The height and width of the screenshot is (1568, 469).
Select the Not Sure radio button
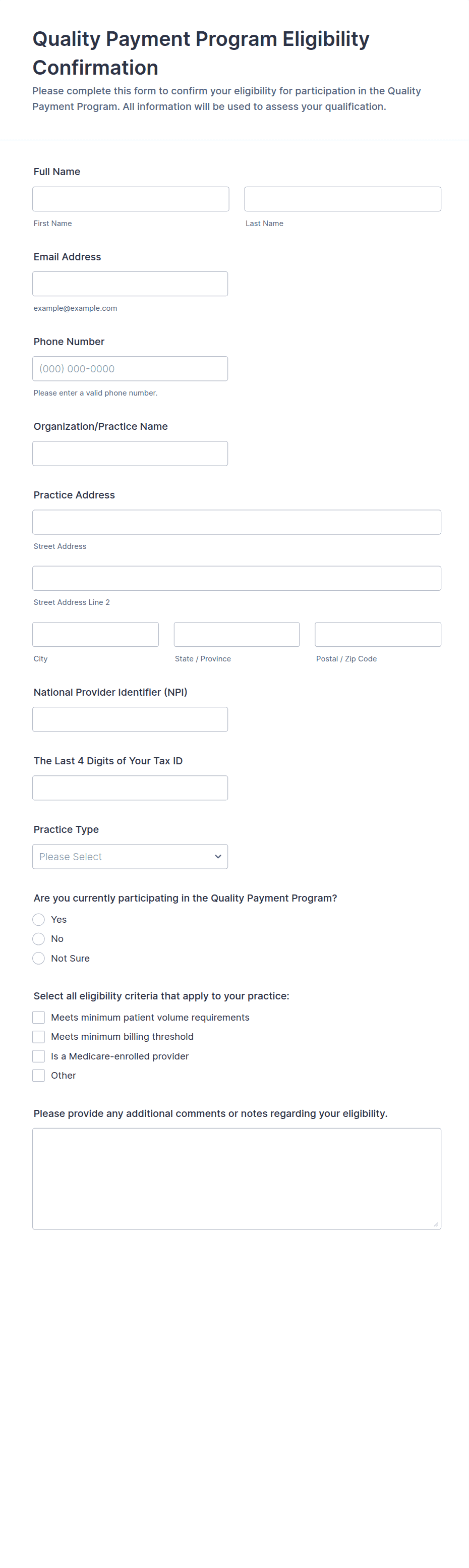[x=39, y=959]
